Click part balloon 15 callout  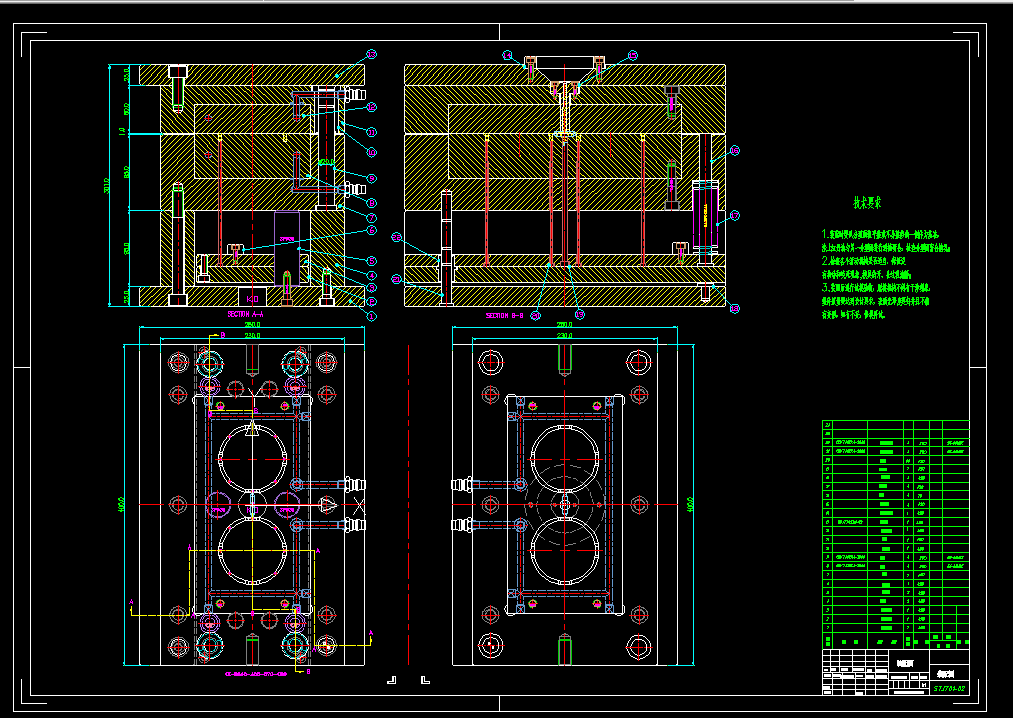click(x=632, y=56)
